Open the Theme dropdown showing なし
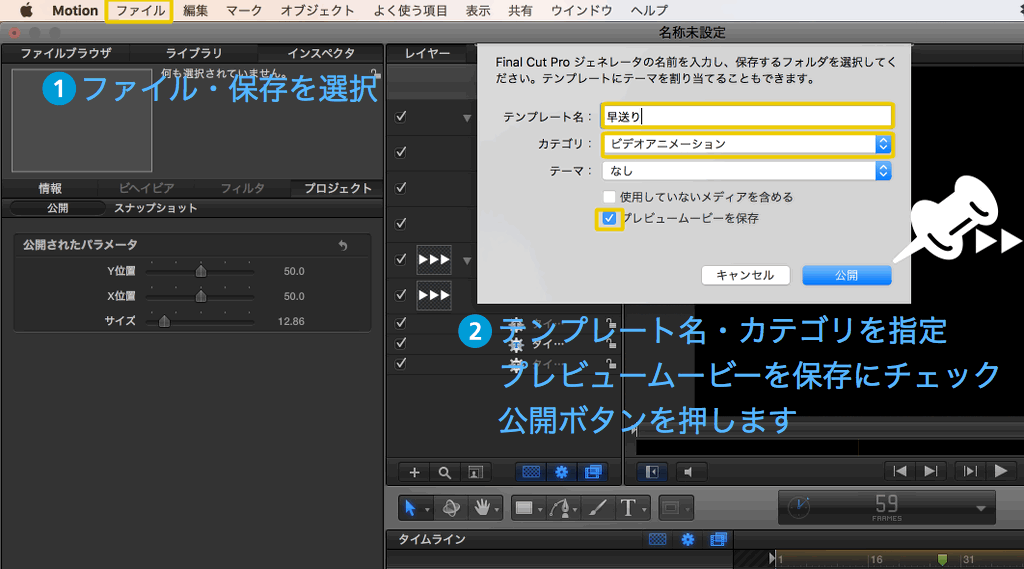Viewport: 1024px width, 569px height. coord(747,171)
